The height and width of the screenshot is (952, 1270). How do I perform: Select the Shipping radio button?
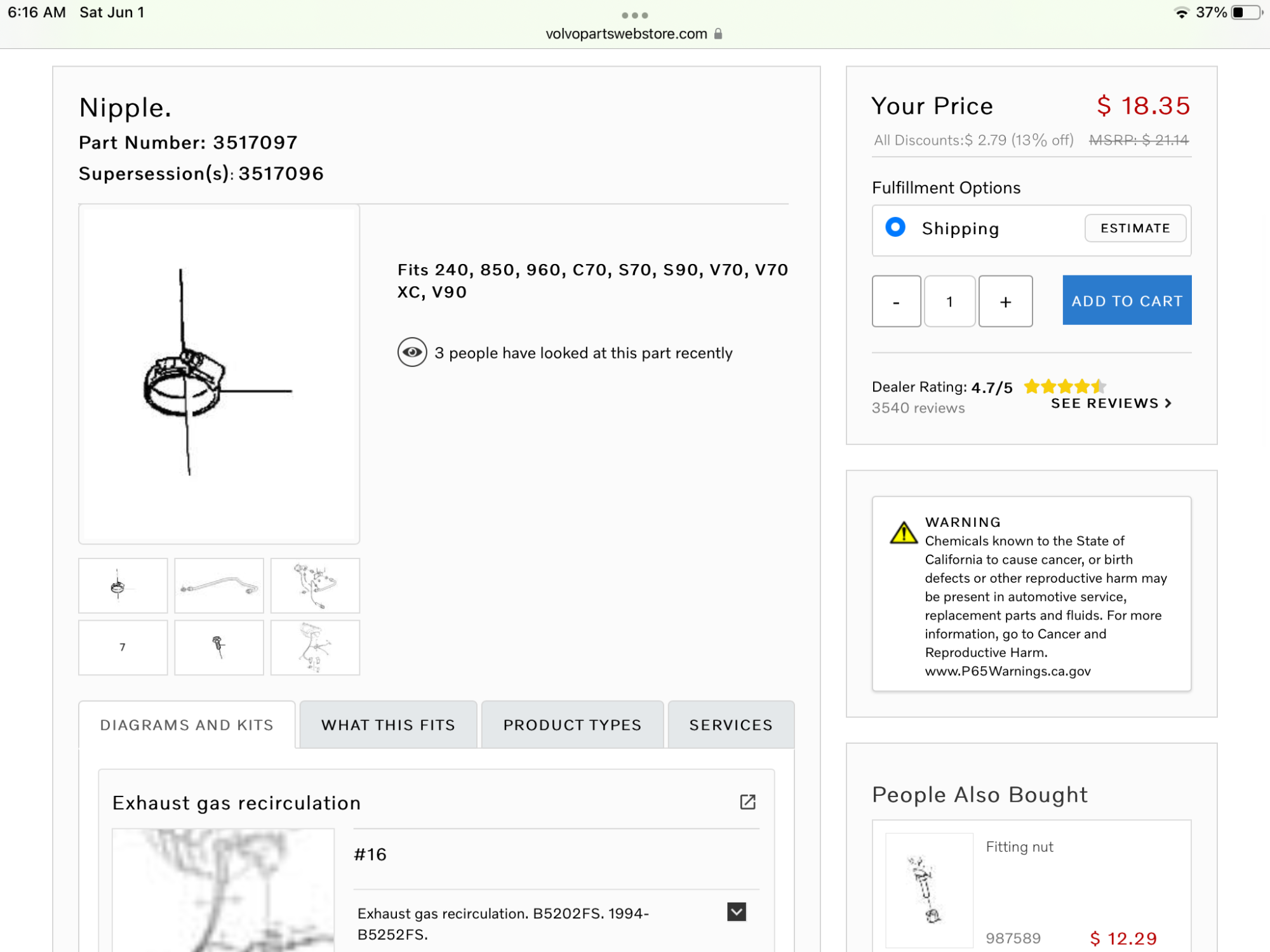pos(895,227)
